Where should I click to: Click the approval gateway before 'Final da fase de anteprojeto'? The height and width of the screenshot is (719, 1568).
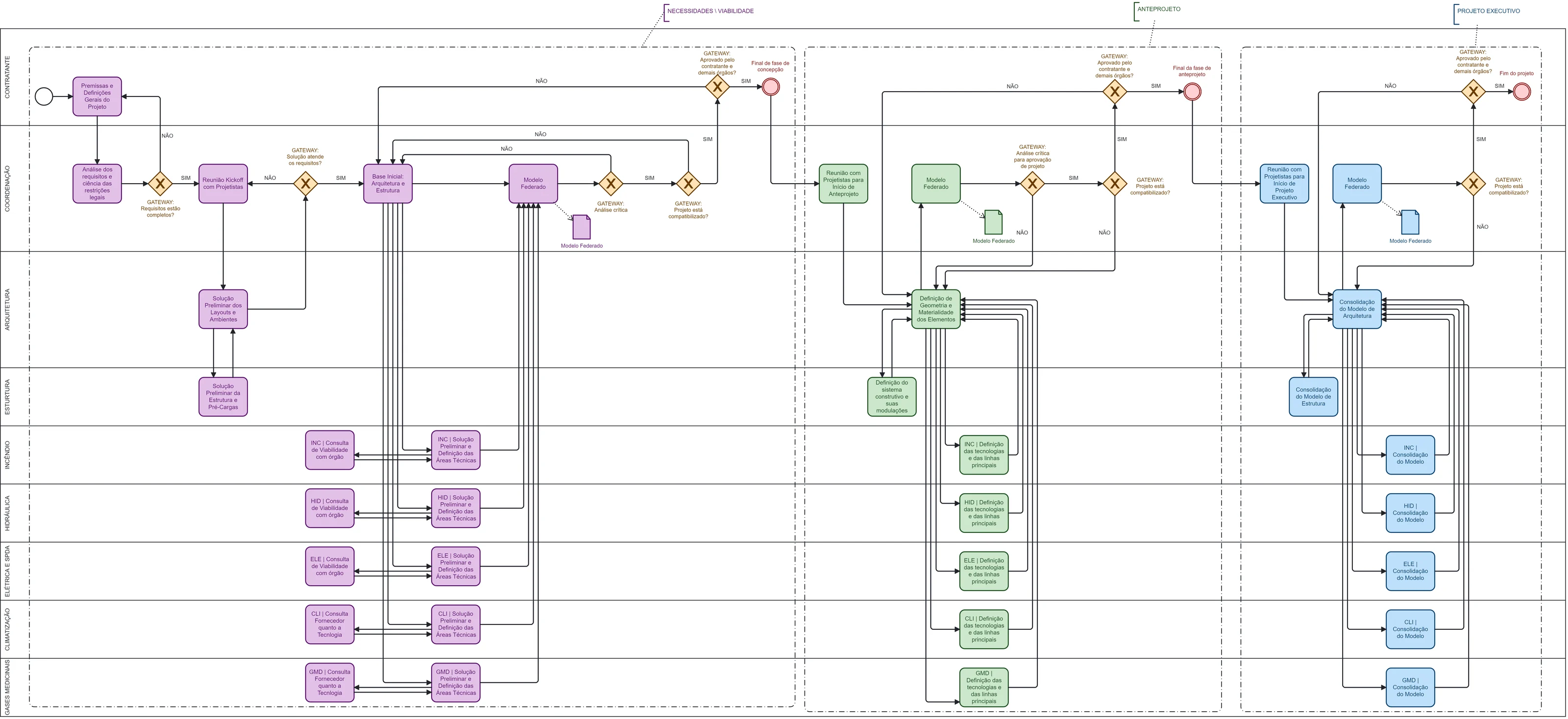pos(1115,92)
